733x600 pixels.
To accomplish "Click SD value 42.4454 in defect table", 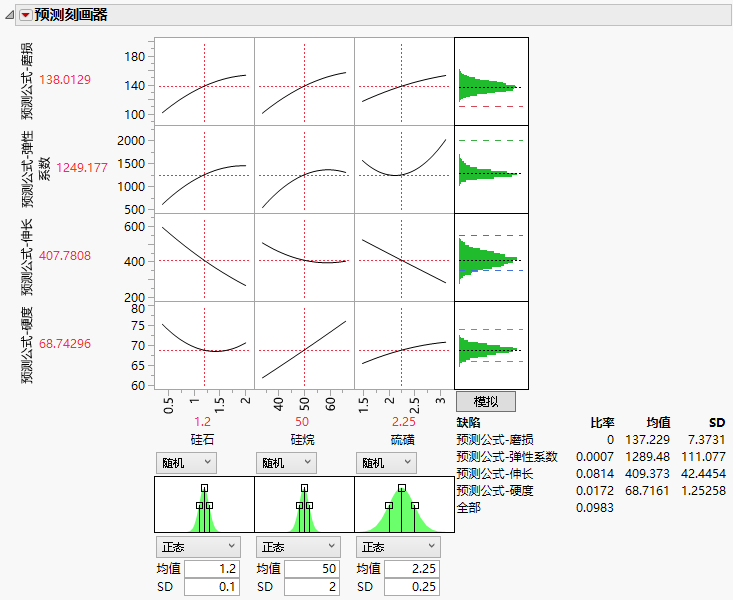I will (703, 474).
